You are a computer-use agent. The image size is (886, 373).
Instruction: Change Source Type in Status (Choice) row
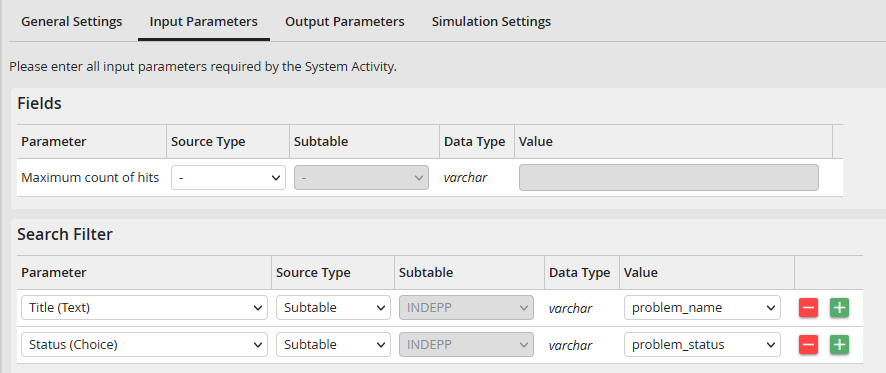tap(333, 345)
